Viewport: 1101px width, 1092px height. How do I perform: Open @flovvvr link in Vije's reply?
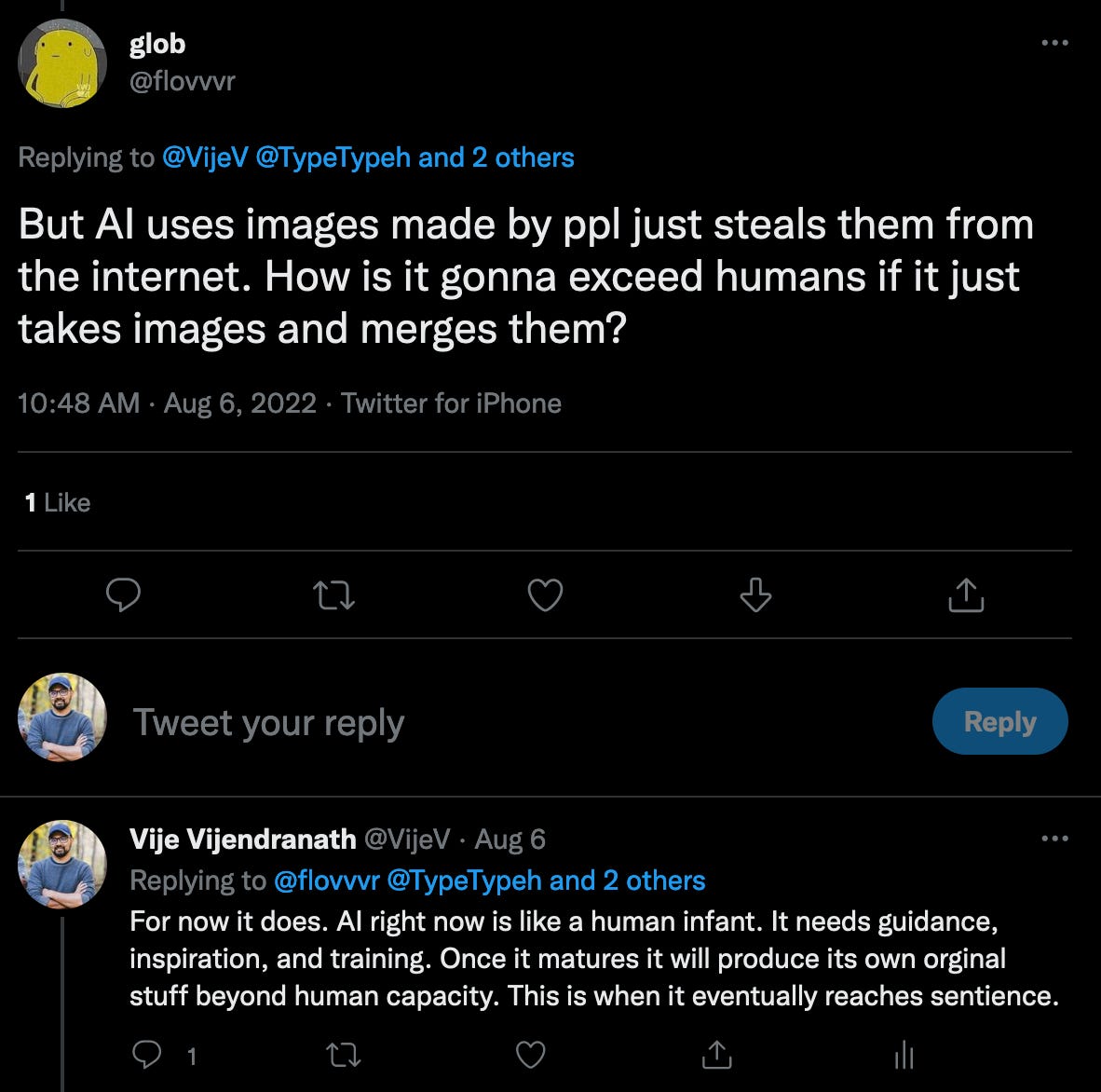pyautogui.click(x=326, y=880)
